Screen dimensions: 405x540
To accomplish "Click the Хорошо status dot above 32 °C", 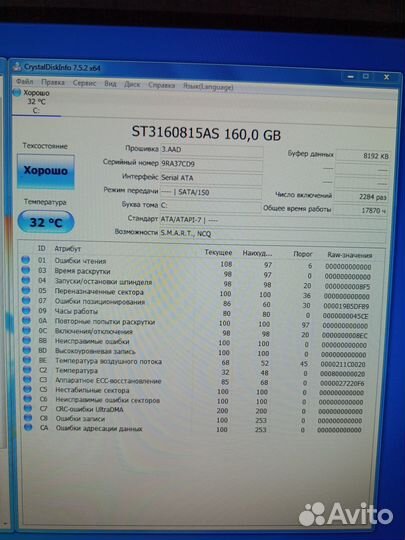I will [17, 92].
